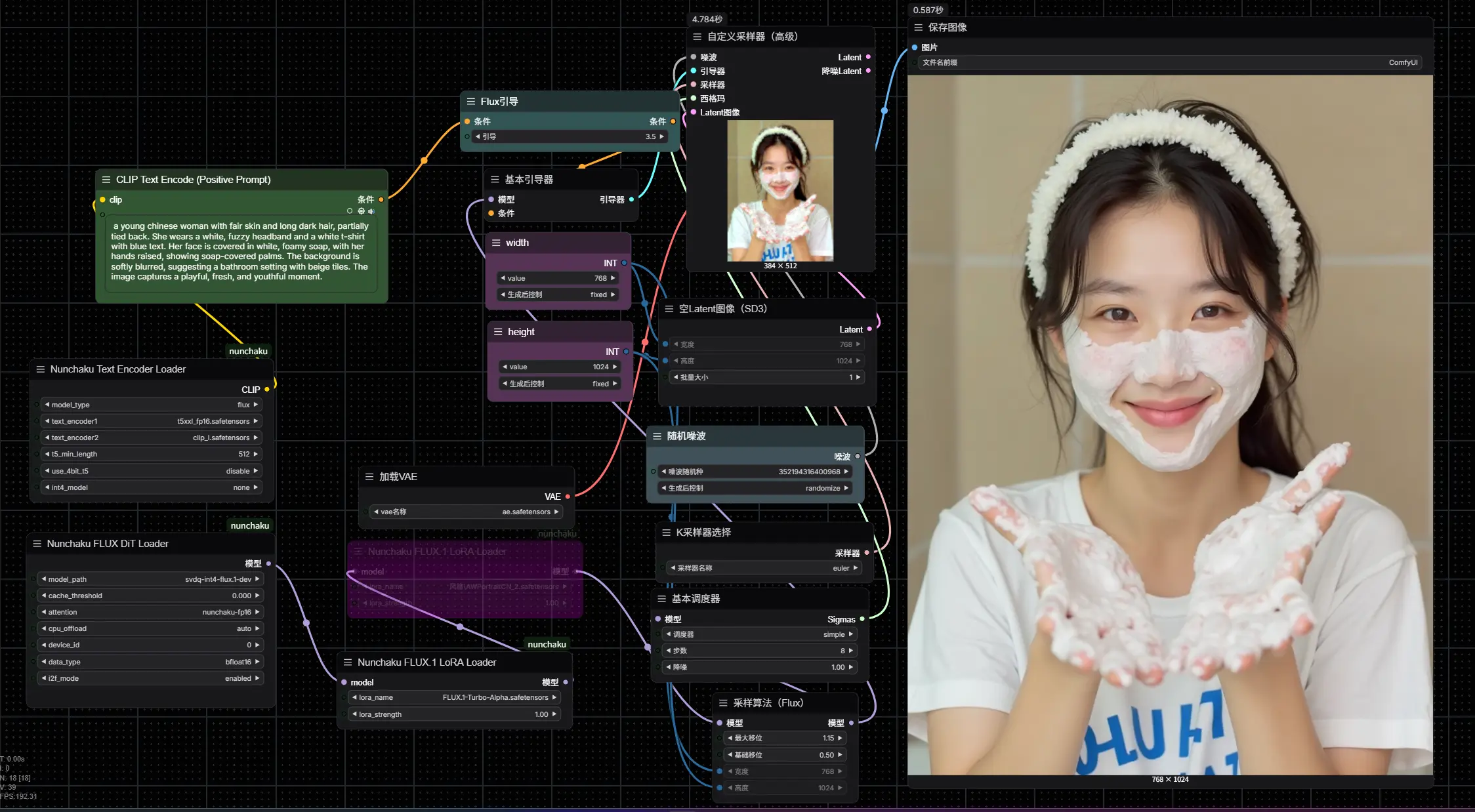
Task: Click the active FLUX.1 LoRA Loader title icon
Action: click(x=348, y=662)
